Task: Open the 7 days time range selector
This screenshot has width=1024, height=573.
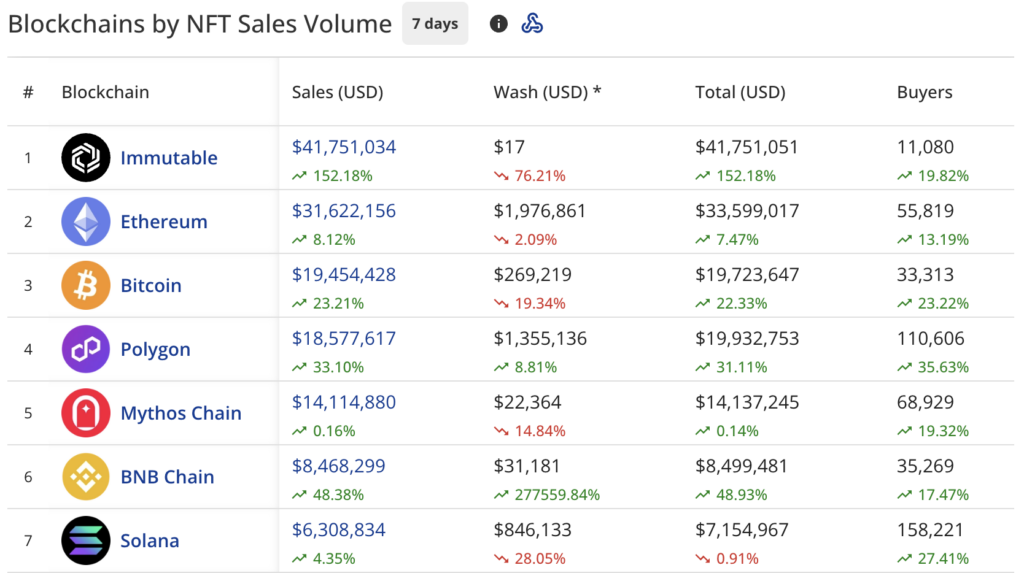Action: pyautogui.click(x=435, y=24)
